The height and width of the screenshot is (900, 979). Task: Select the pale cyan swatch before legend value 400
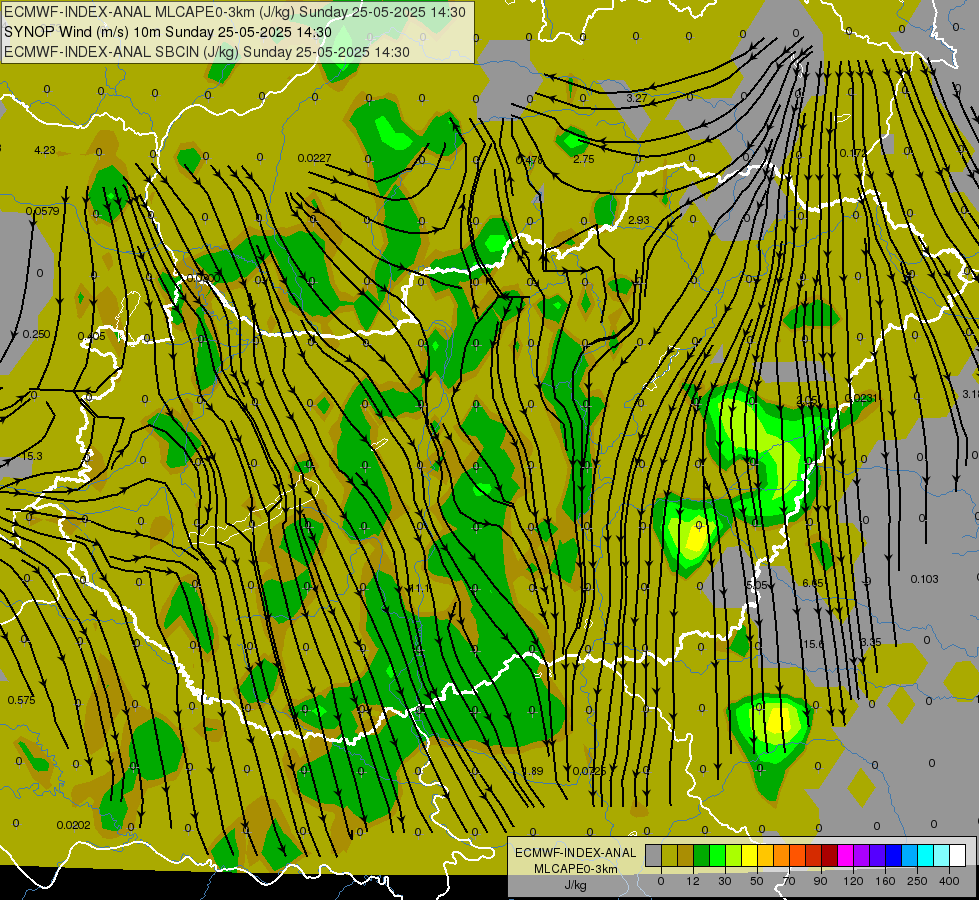tap(942, 855)
